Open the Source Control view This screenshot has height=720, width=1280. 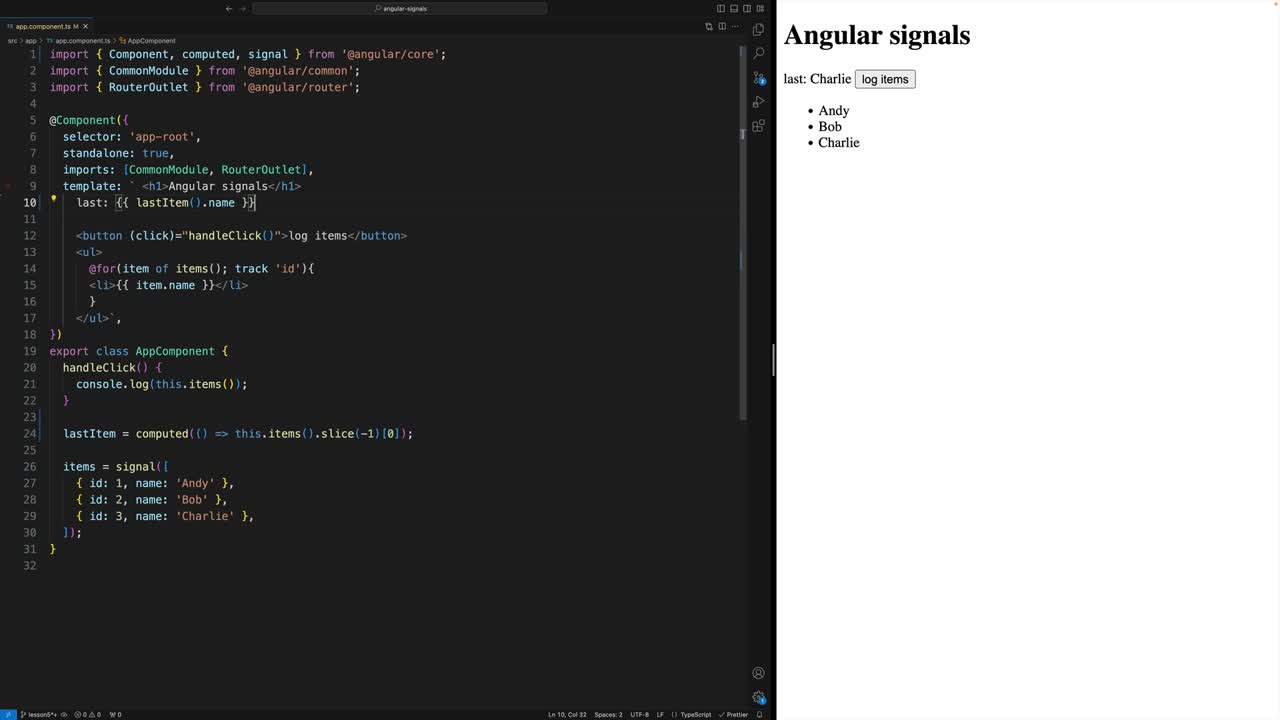pos(758,78)
